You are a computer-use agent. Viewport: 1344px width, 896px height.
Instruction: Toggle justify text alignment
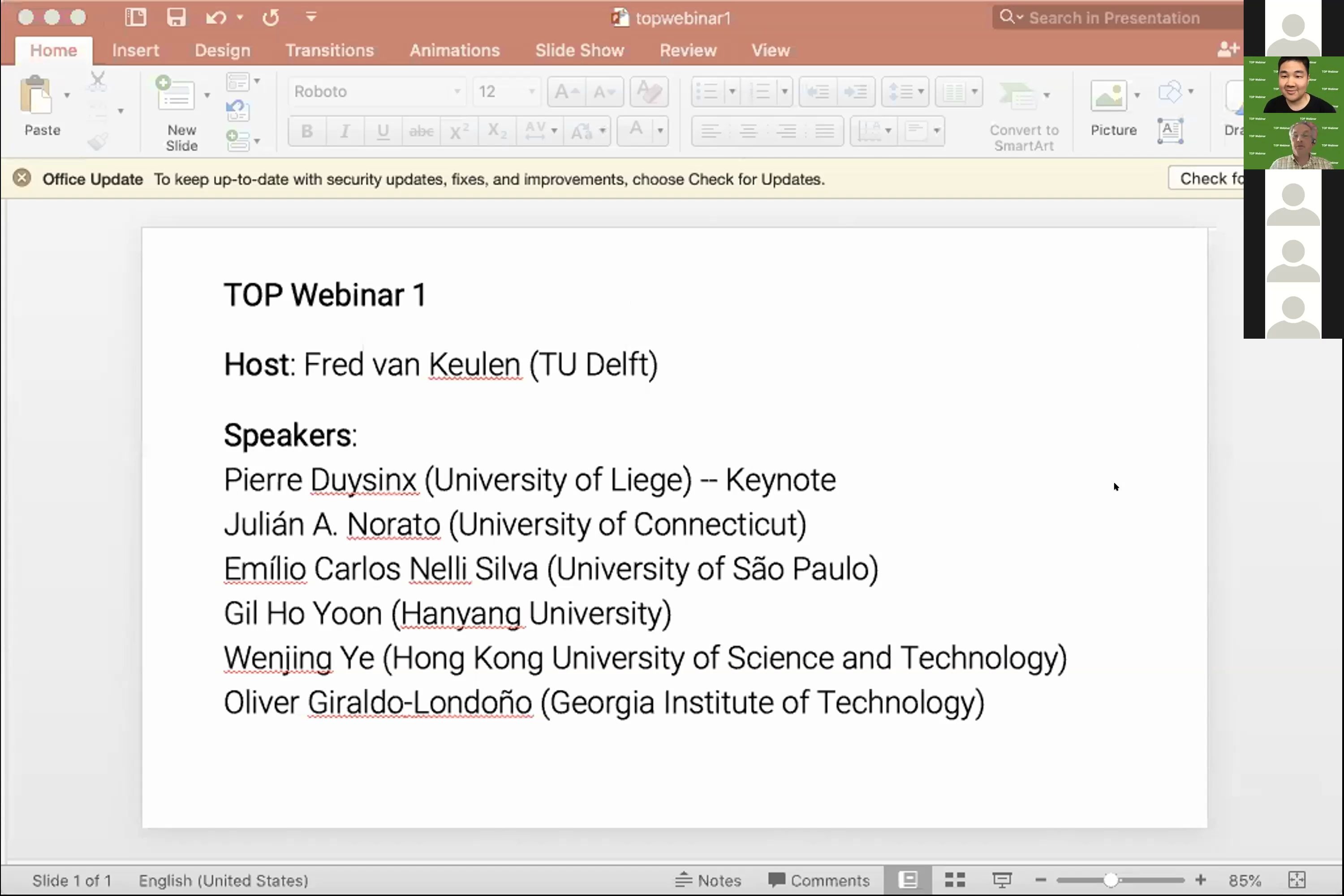824,131
